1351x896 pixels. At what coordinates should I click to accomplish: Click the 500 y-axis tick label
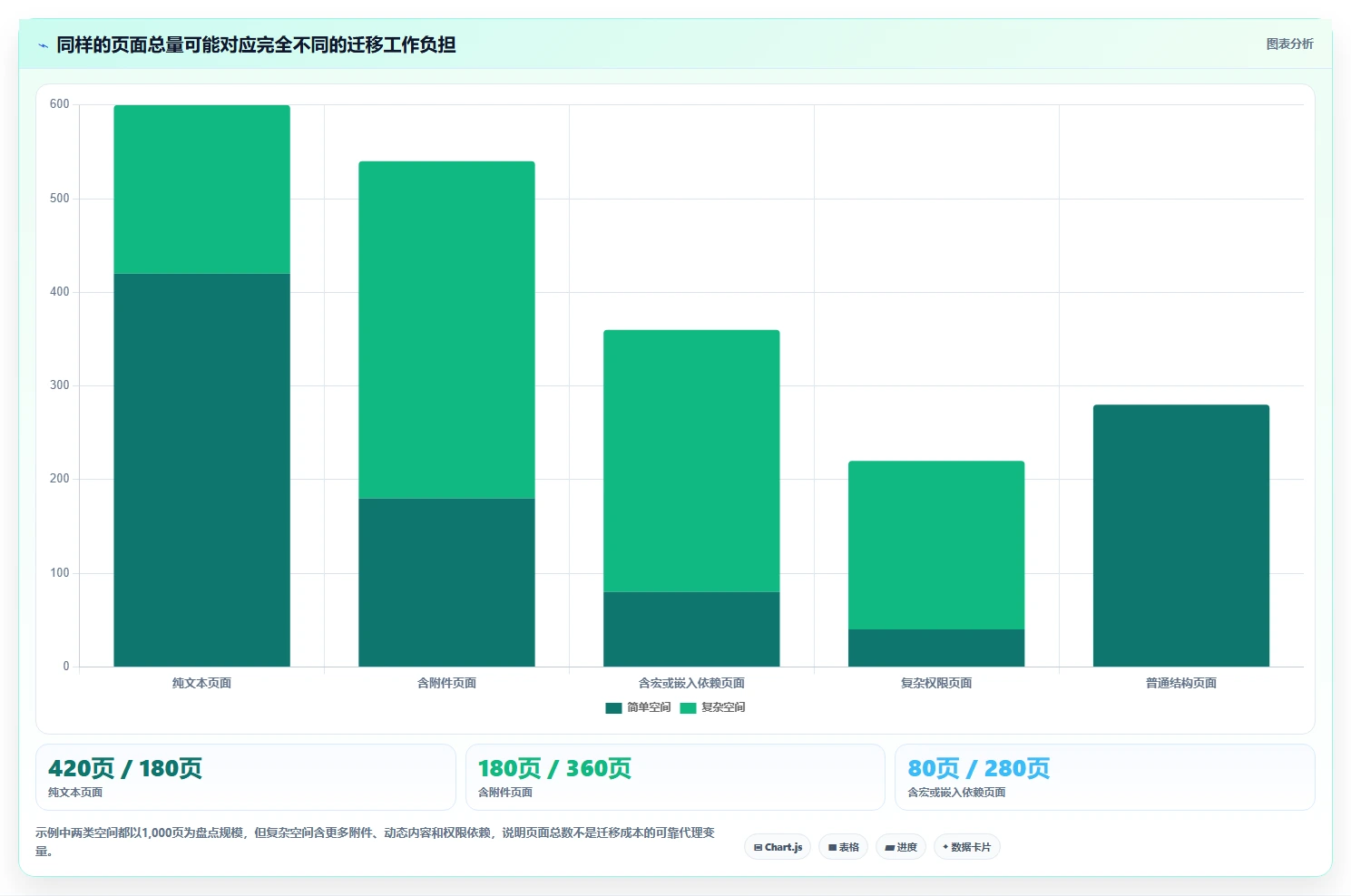tap(60, 199)
